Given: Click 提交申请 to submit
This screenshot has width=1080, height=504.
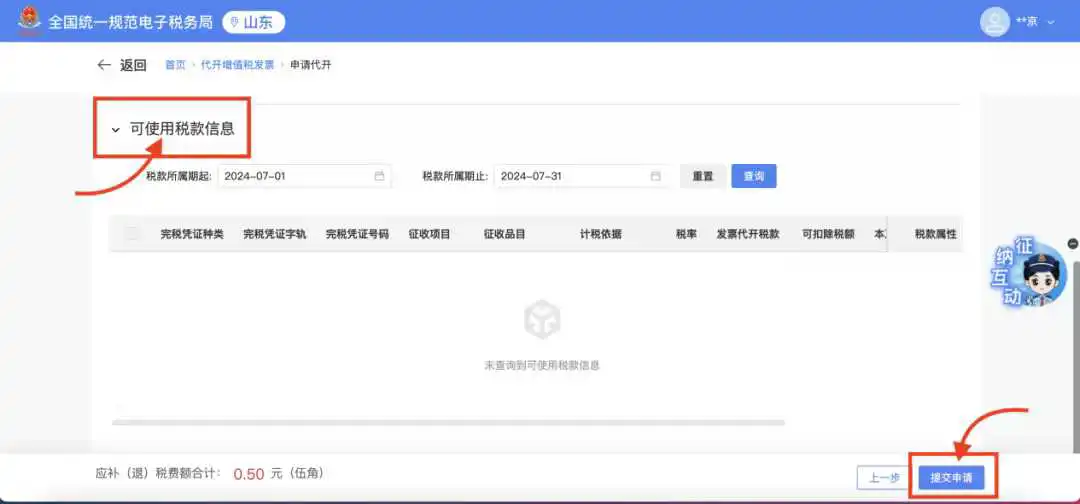Looking at the screenshot, I should pos(957,478).
